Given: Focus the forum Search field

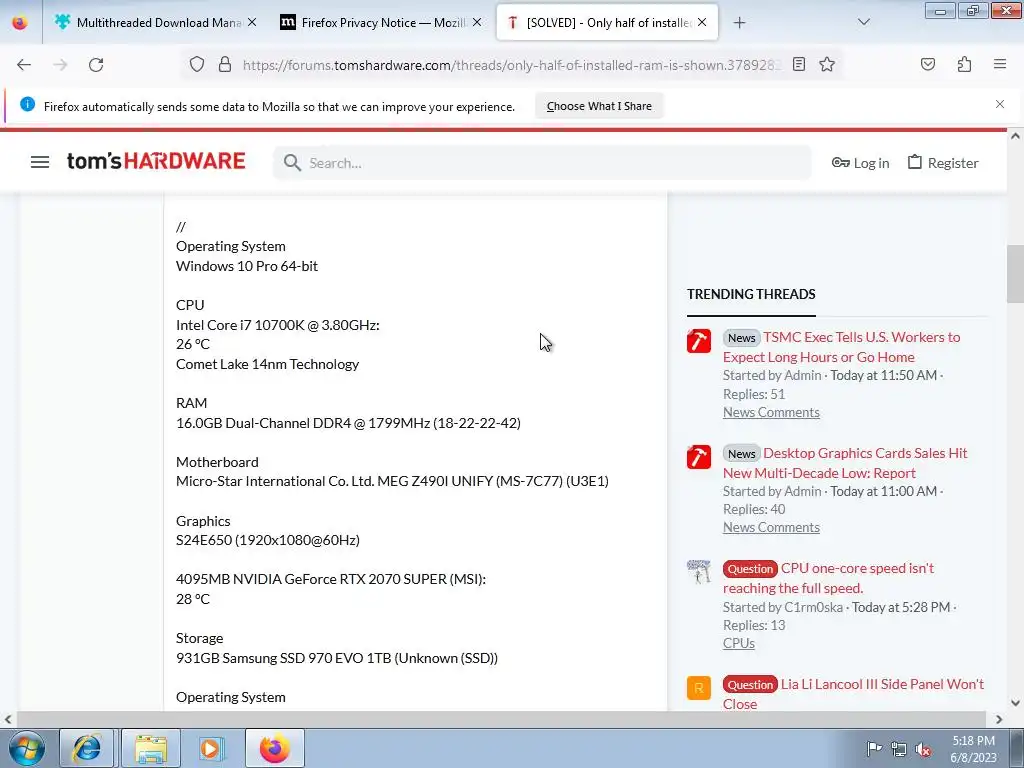Looking at the screenshot, I should coord(542,163).
